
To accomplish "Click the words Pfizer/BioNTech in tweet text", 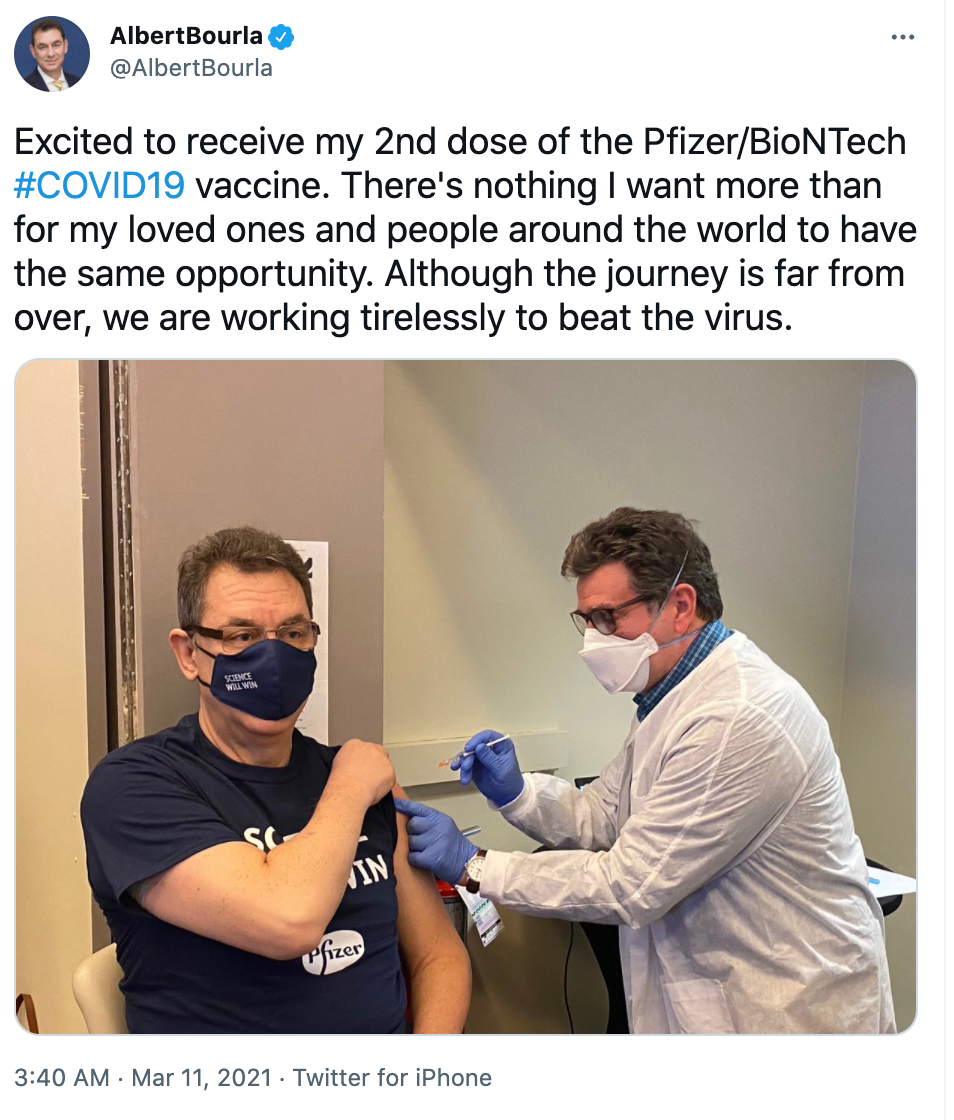I will coord(775,141).
